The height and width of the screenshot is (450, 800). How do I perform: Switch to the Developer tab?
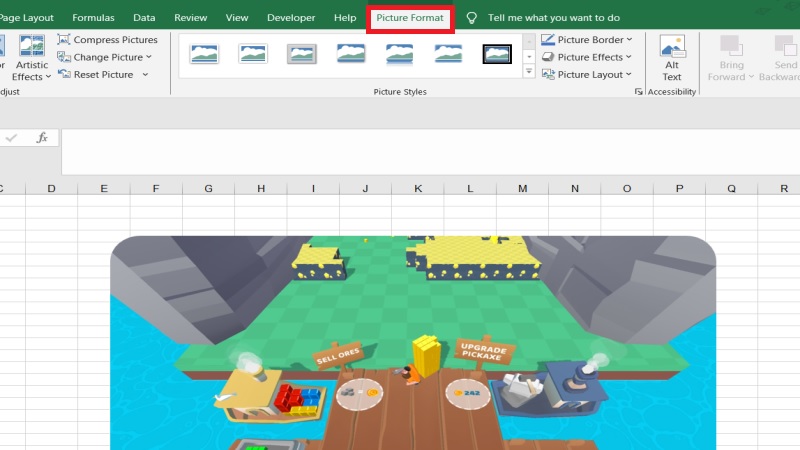291,18
